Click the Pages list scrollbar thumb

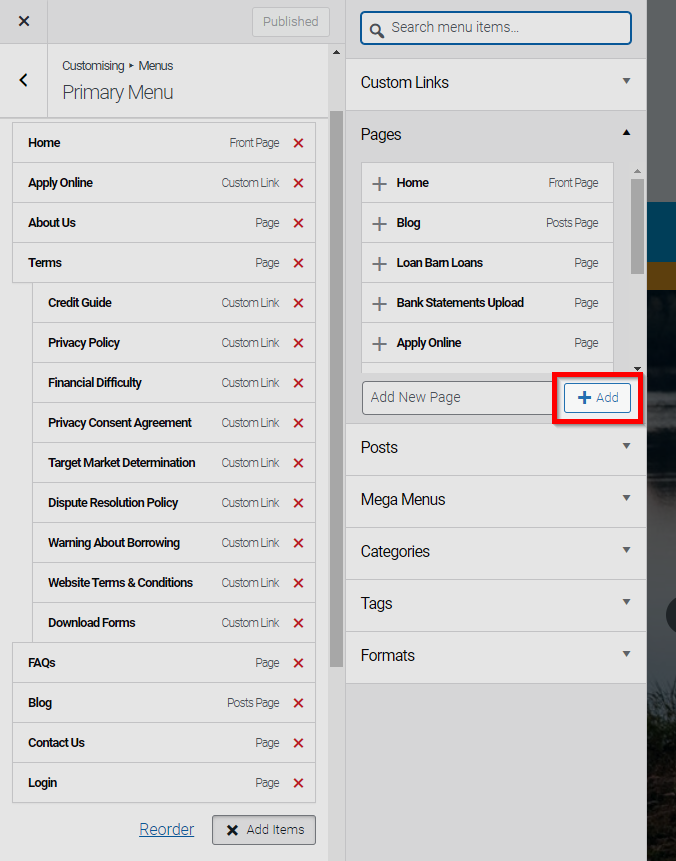point(637,226)
